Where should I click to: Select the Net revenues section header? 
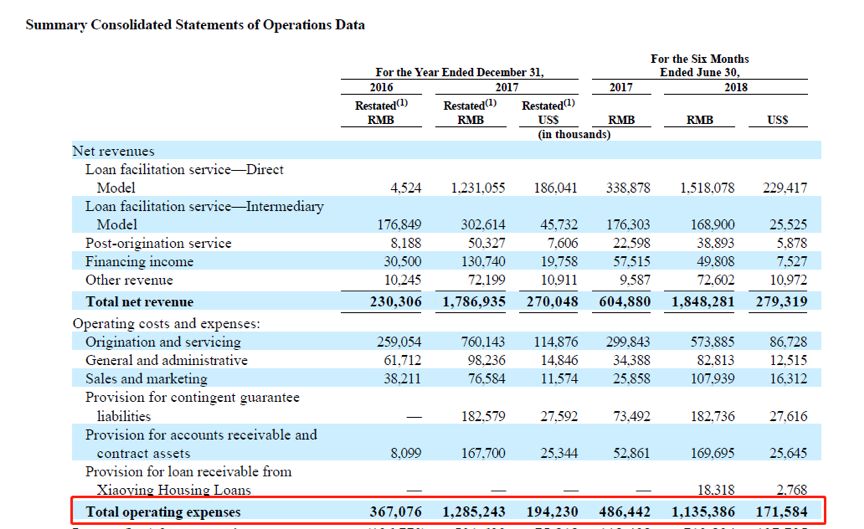114,151
